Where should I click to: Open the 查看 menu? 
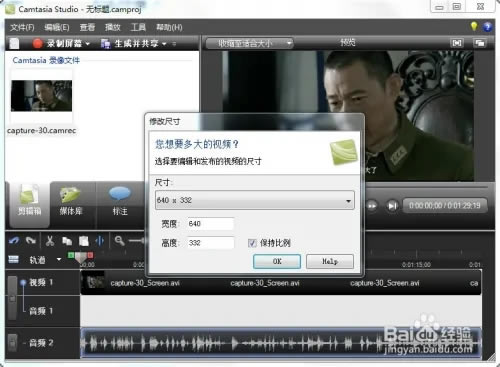point(87,27)
